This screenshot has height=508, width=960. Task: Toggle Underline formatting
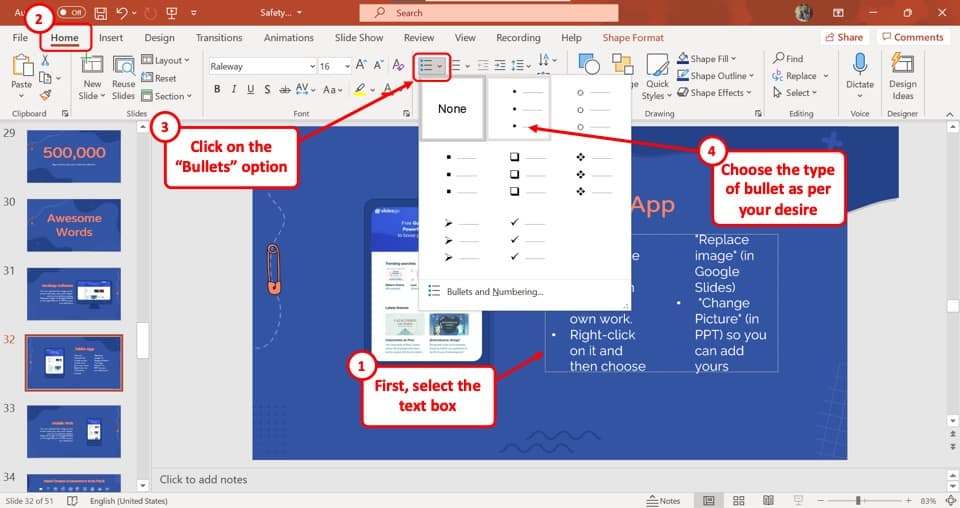coord(250,89)
